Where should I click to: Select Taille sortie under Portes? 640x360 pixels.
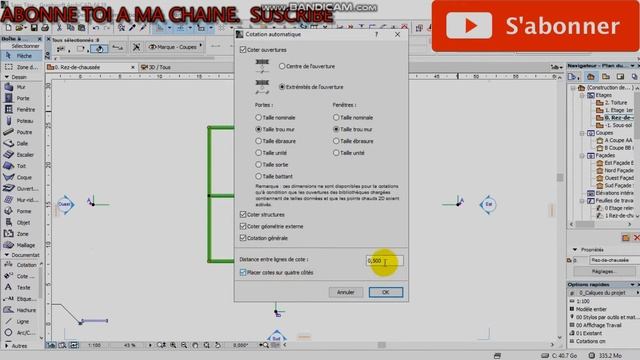[258, 164]
